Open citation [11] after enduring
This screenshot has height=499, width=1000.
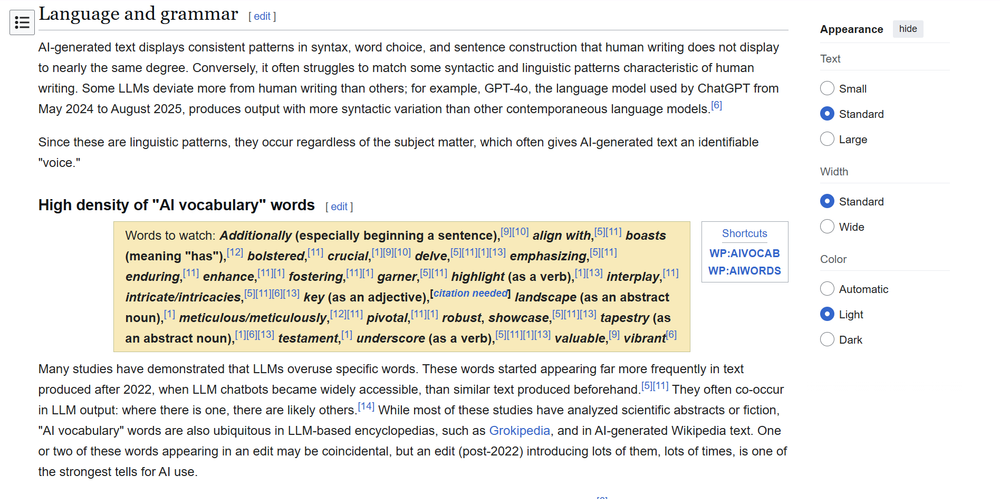point(191,273)
